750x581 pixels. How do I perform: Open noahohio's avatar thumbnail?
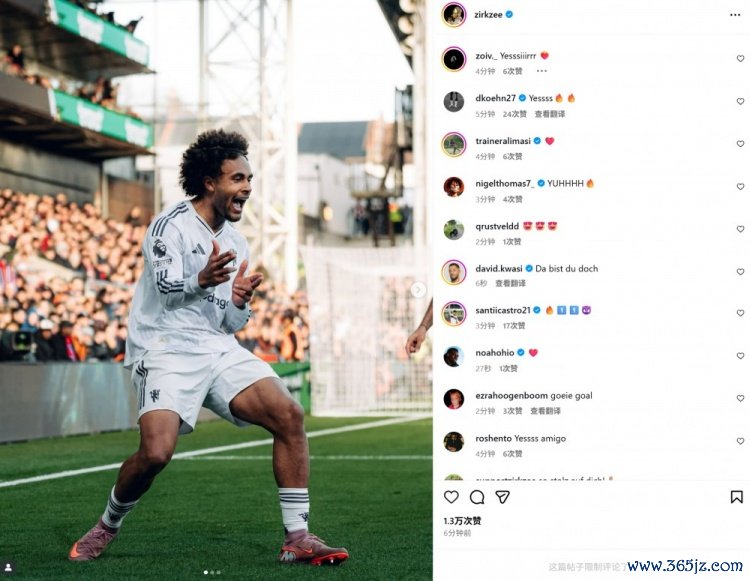(x=453, y=356)
